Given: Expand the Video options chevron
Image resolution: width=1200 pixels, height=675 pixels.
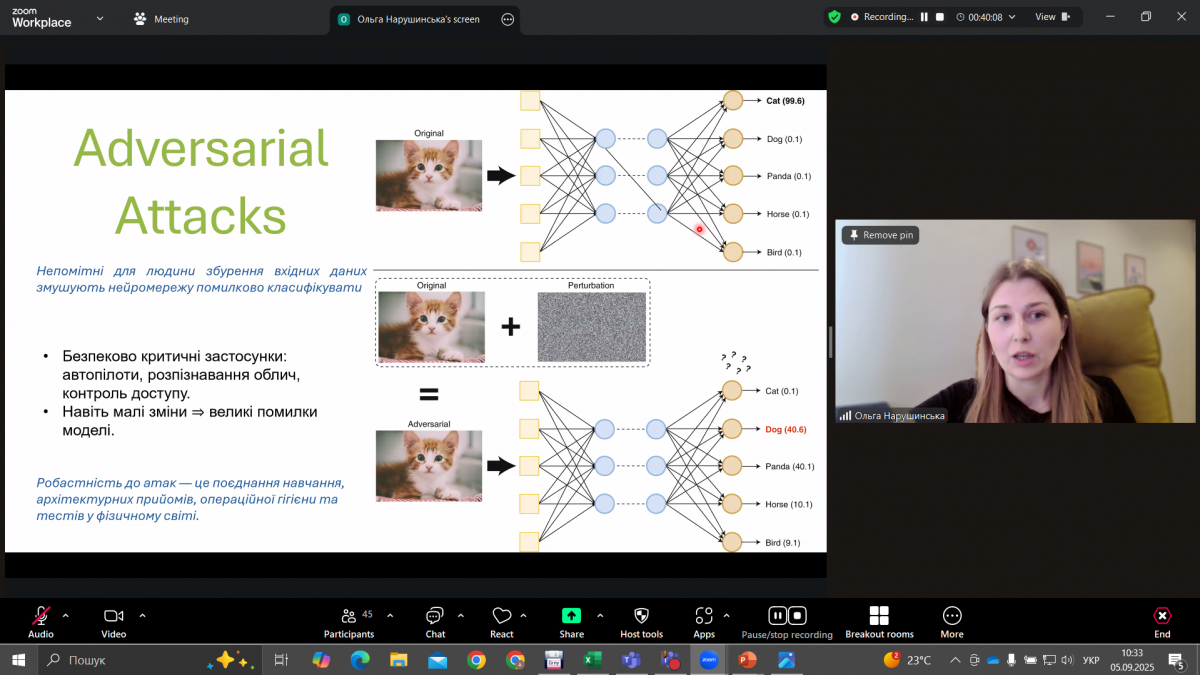Looking at the screenshot, I should [142, 615].
